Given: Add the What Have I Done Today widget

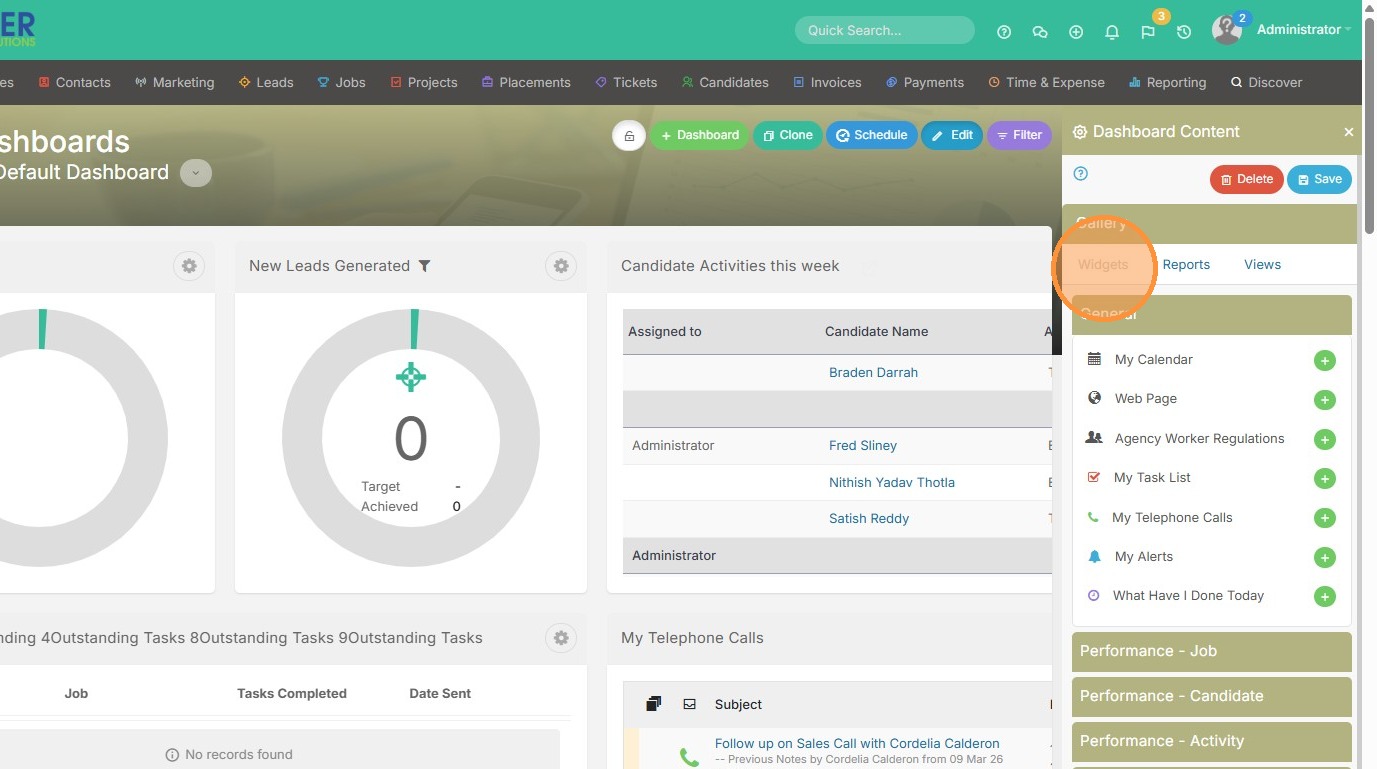Looking at the screenshot, I should [x=1324, y=597].
